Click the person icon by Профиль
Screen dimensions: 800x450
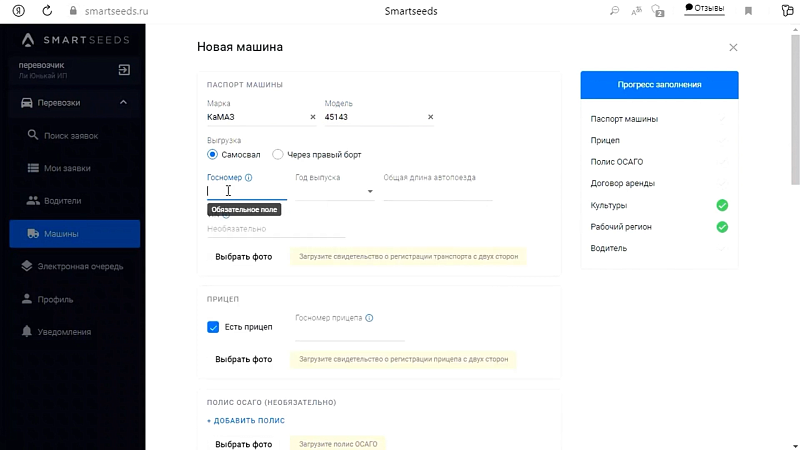tap(27, 299)
